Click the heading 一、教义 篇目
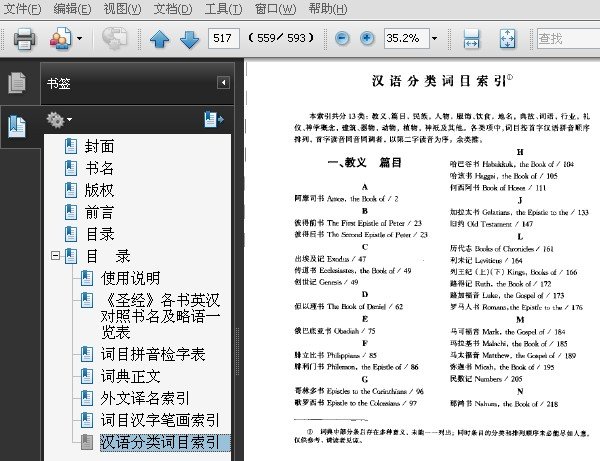 coord(364,163)
